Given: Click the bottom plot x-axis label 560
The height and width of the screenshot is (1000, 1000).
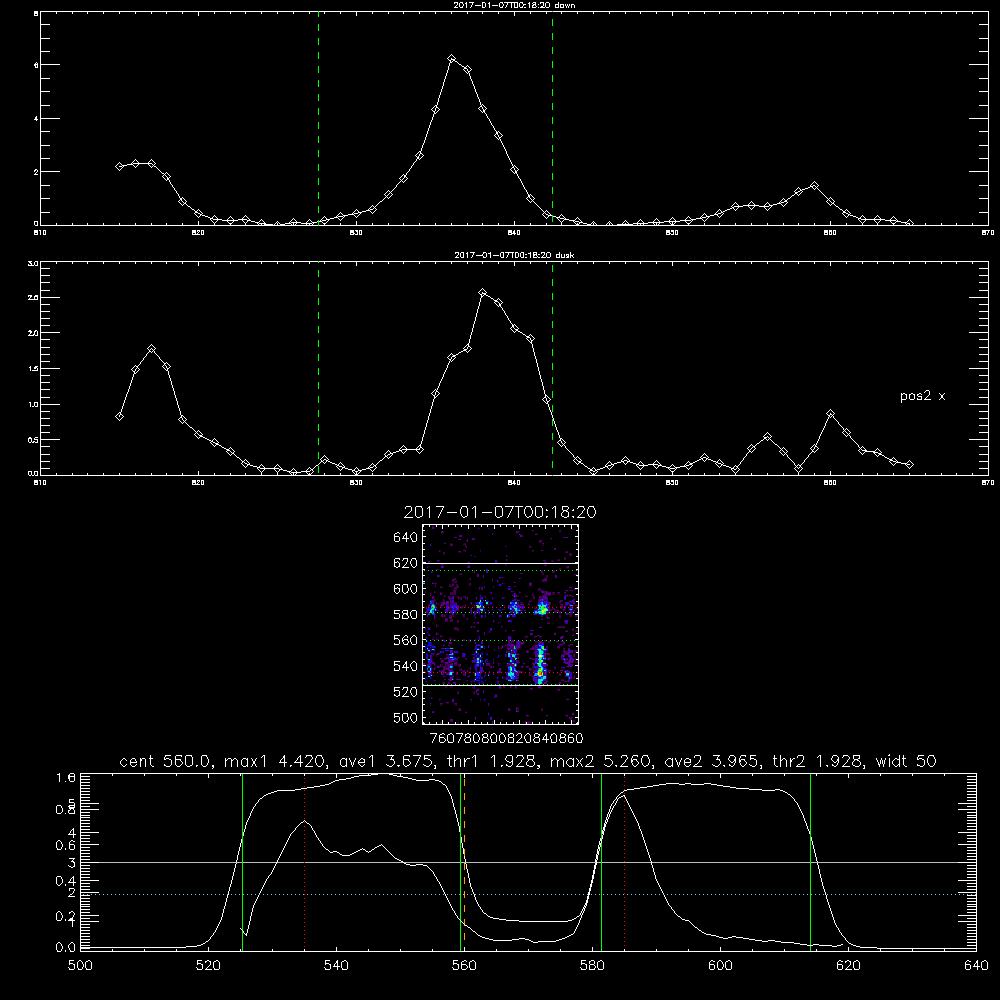Looking at the screenshot, I should coord(464,966).
